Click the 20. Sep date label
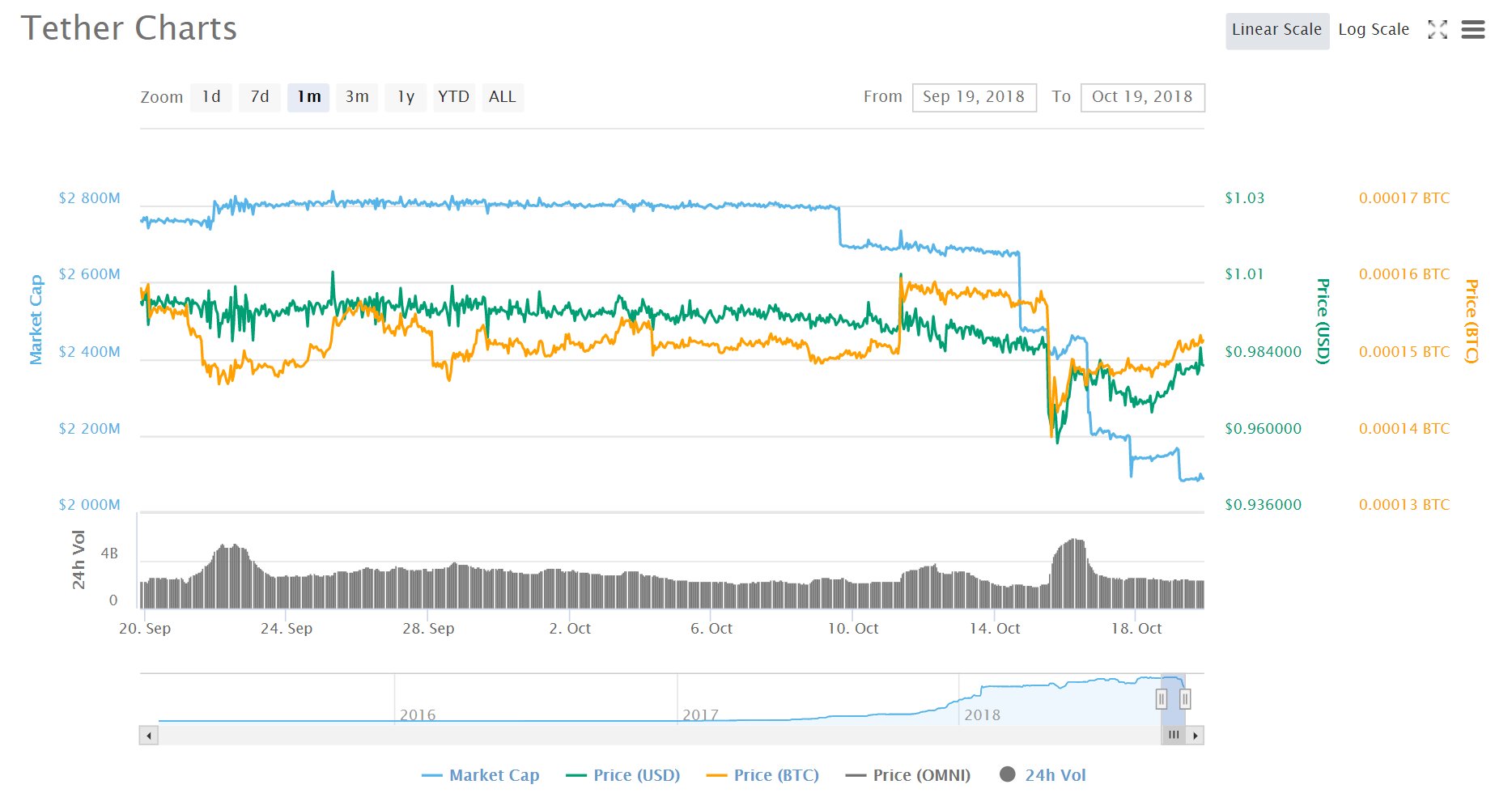 [x=145, y=629]
